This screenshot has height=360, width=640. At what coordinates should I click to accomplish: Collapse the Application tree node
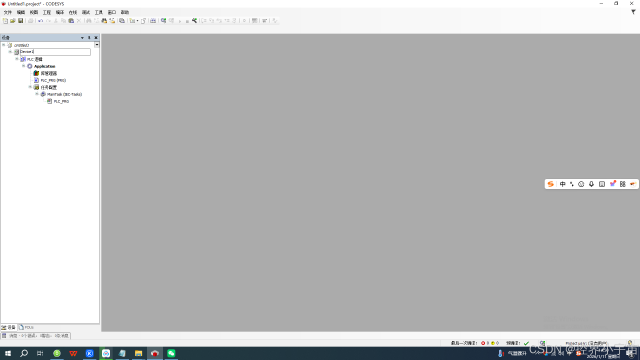23,66
